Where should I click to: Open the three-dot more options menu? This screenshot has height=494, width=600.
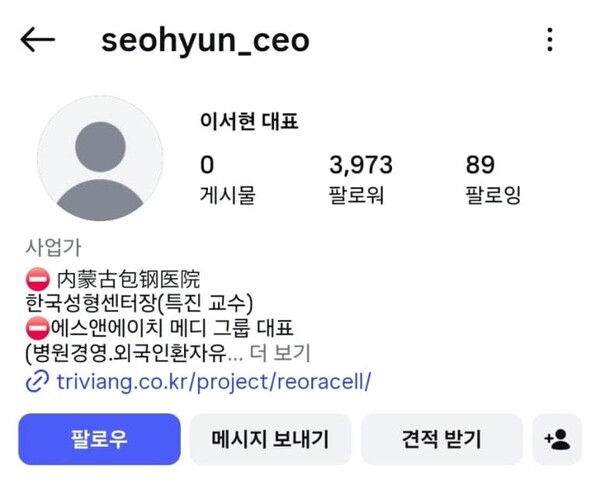click(x=549, y=40)
